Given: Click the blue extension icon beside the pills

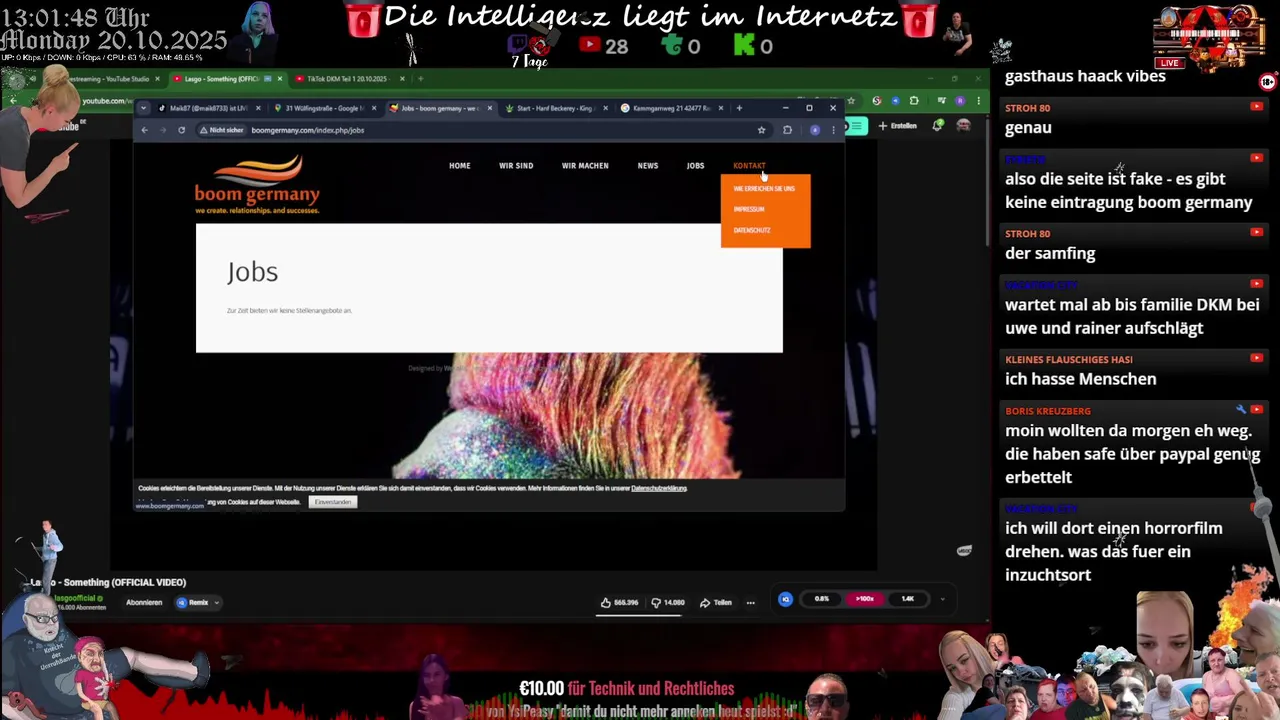Looking at the screenshot, I should [785, 599].
